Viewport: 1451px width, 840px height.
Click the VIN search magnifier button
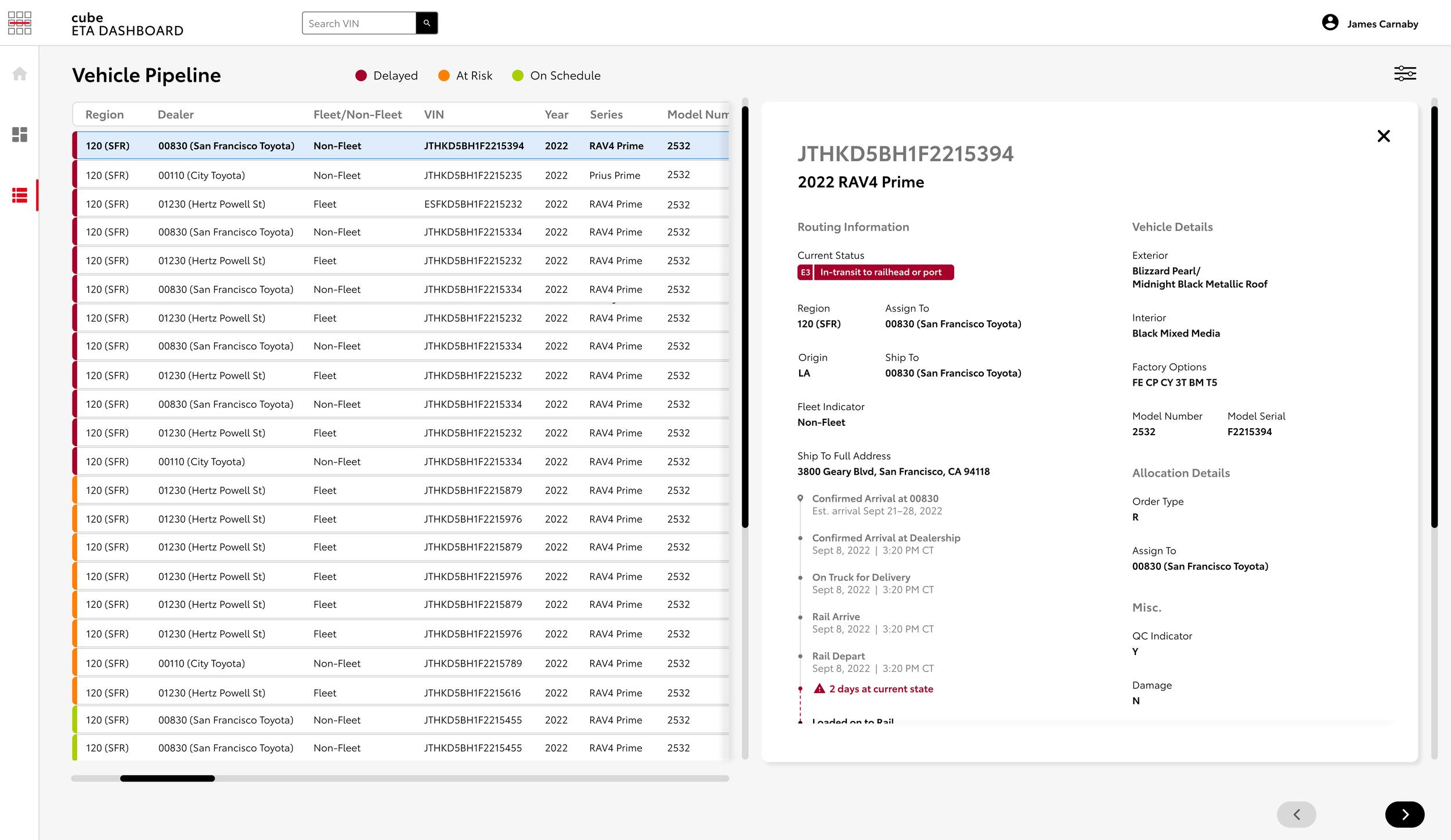(427, 23)
